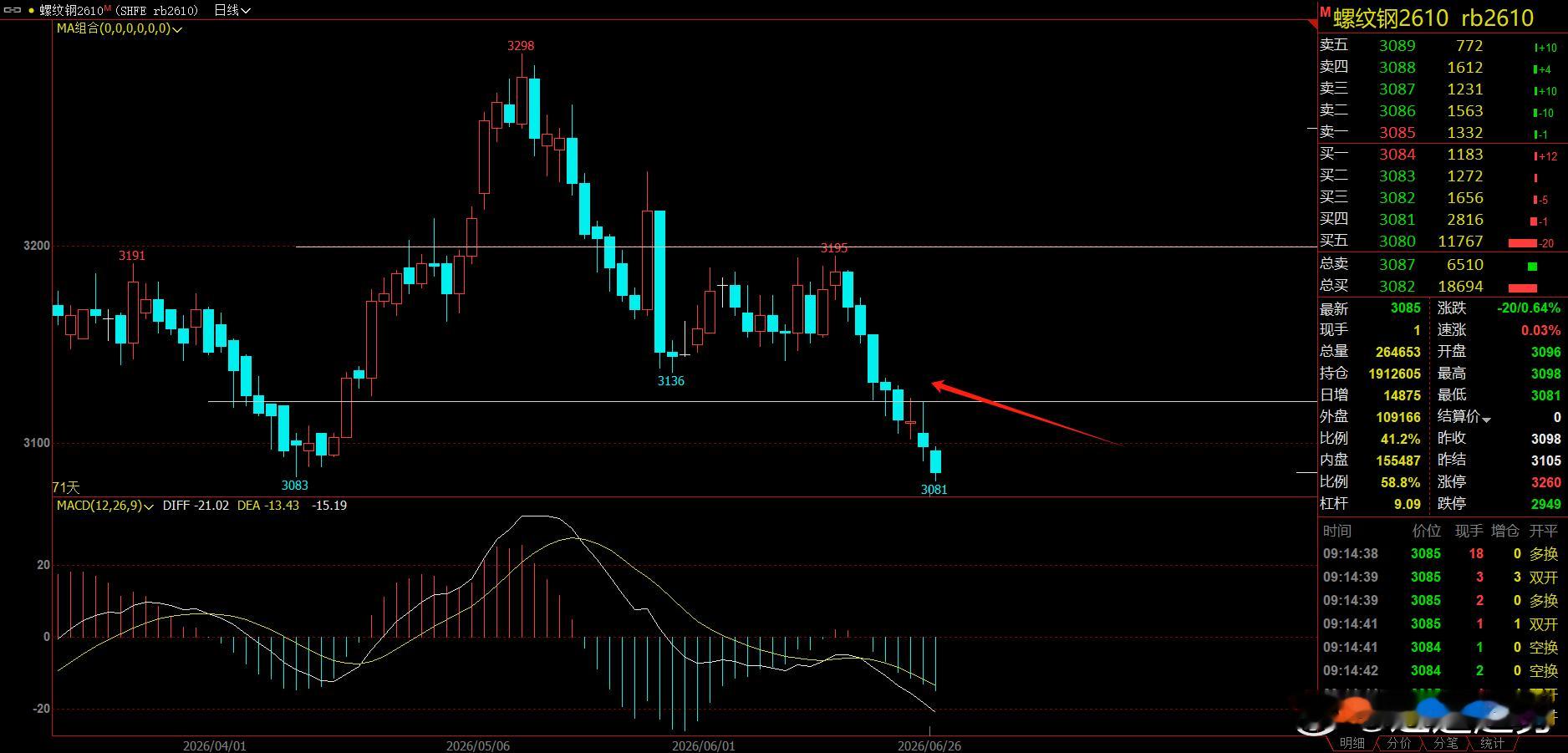The image size is (1568, 753).
Task: Click the 3298 high label on the chart
Action: point(521,46)
